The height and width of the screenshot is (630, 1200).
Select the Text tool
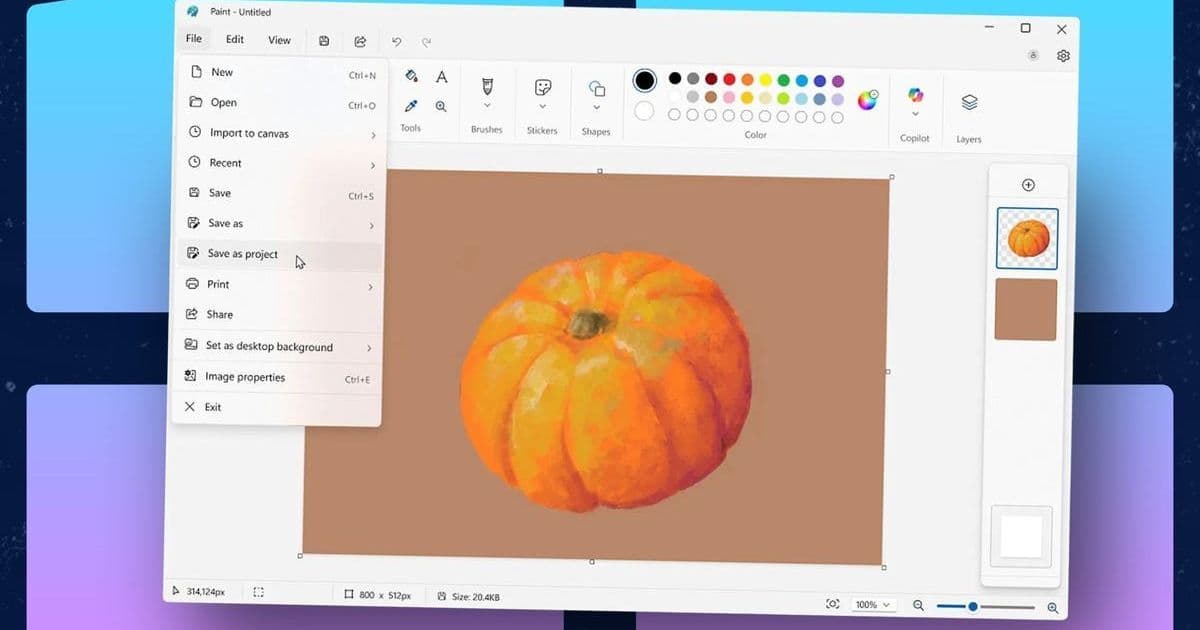point(441,76)
